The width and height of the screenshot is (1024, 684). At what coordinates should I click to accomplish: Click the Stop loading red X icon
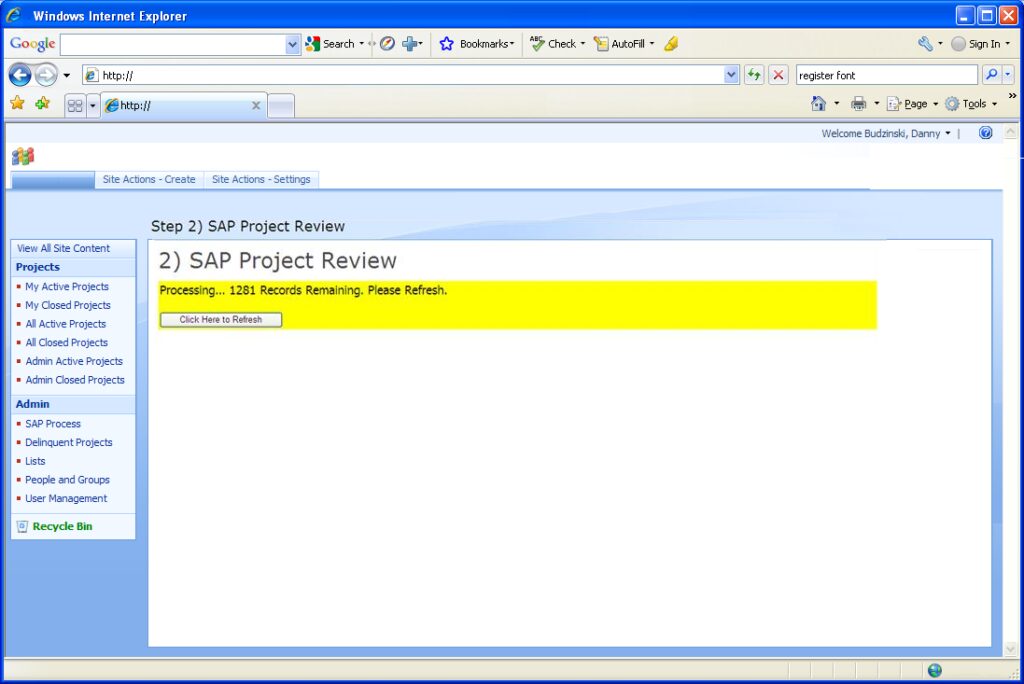point(778,74)
